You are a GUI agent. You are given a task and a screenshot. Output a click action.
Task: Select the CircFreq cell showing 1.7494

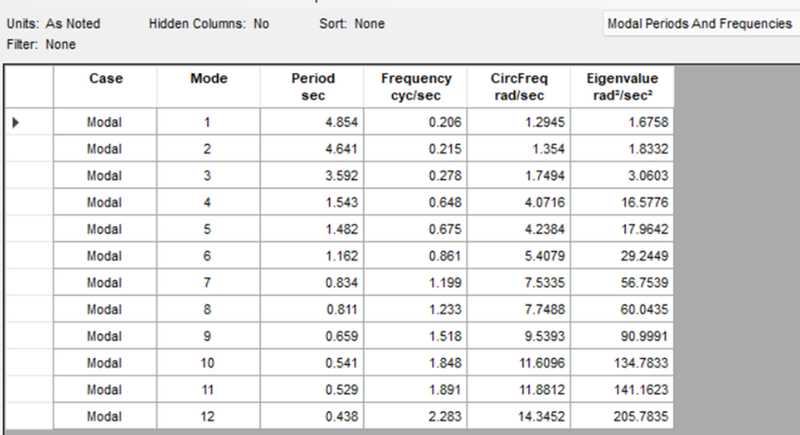point(519,175)
